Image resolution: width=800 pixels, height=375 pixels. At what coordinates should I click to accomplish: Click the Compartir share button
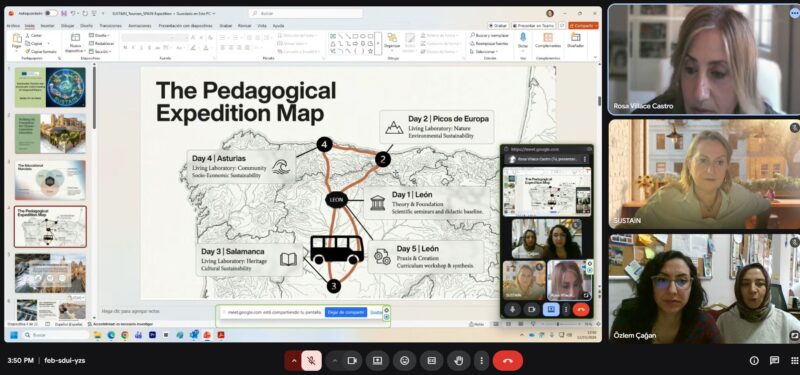pyautogui.click(x=583, y=26)
